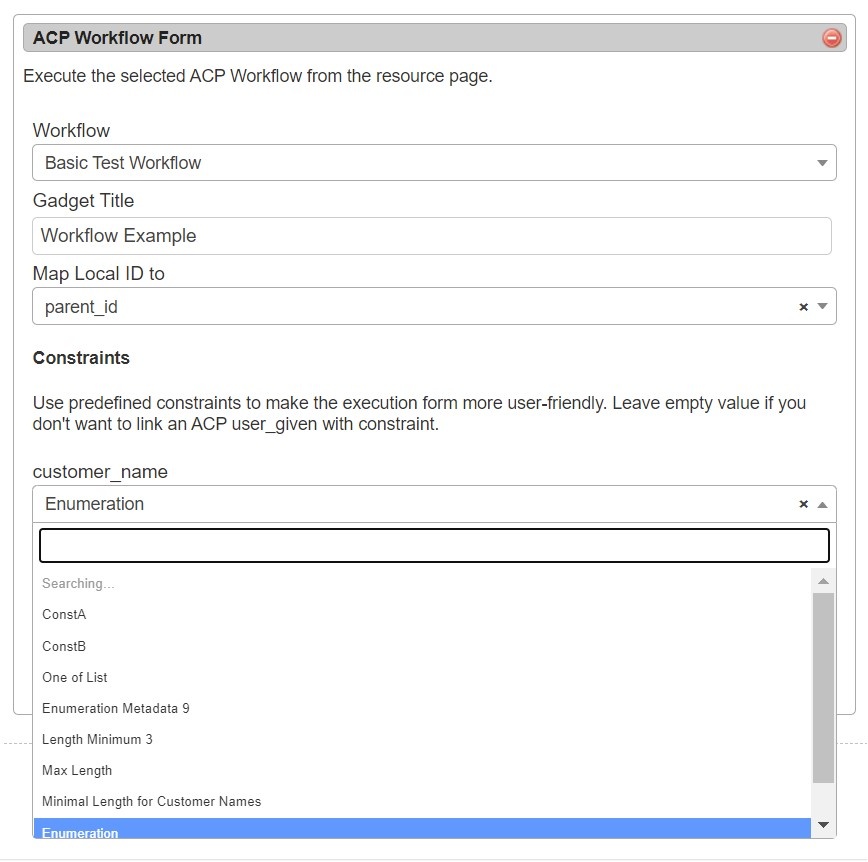Open the Workflow dropdown
868x862 pixels.
point(434,163)
